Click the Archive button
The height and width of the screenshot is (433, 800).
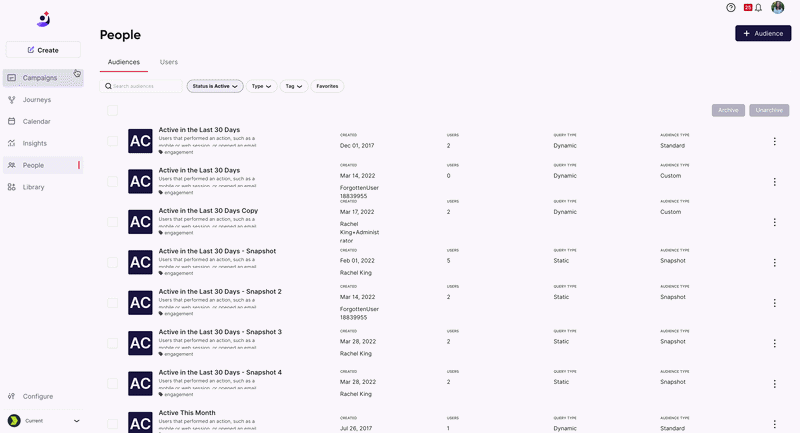pyautogui.click(x=728, y=110)
